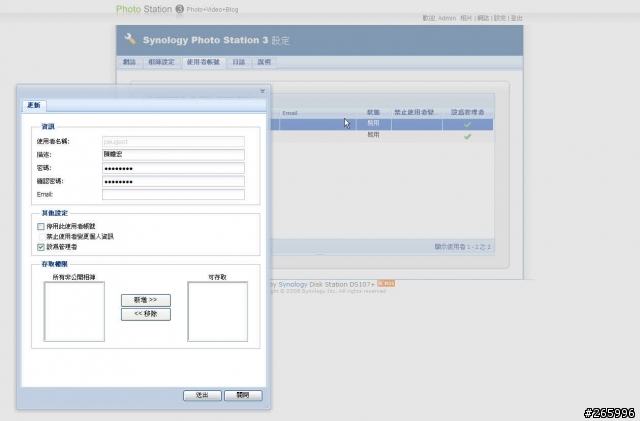Click the 可存取 list box

click(x=218, y=312)
